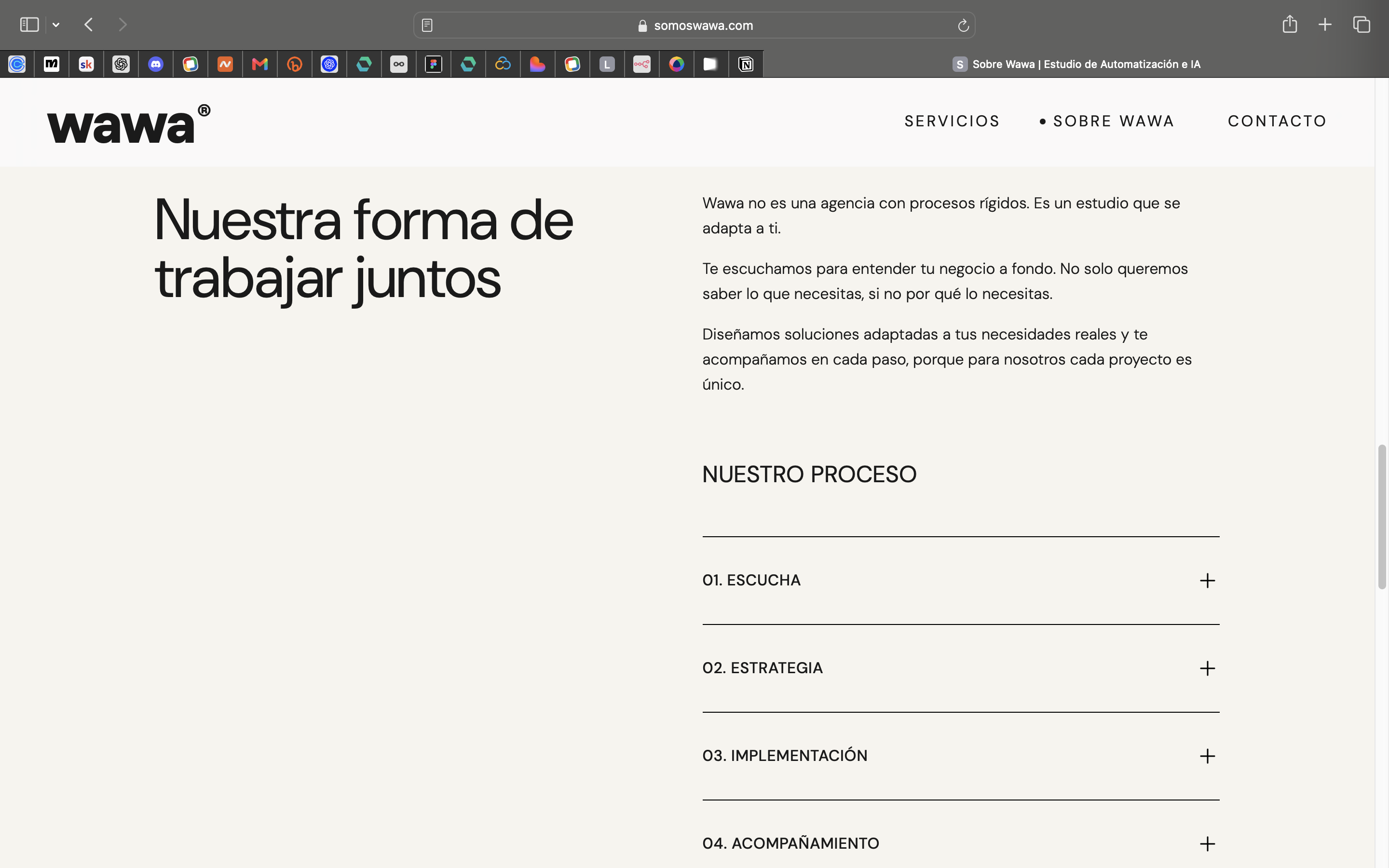Image resolution: width=1389 pixels, height=868 pixels.
Task: Open the Notion pinned tab
Action: (746, 64)
